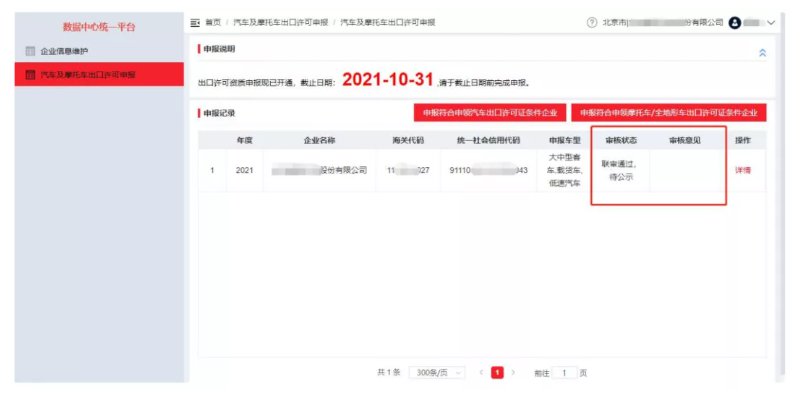The height and width of the screenshot is (397, 801).
Task: Click the 汽车及摩托车出口许可申报 sidebar icon
Action: pyautogui.click(x=30, y=75)
